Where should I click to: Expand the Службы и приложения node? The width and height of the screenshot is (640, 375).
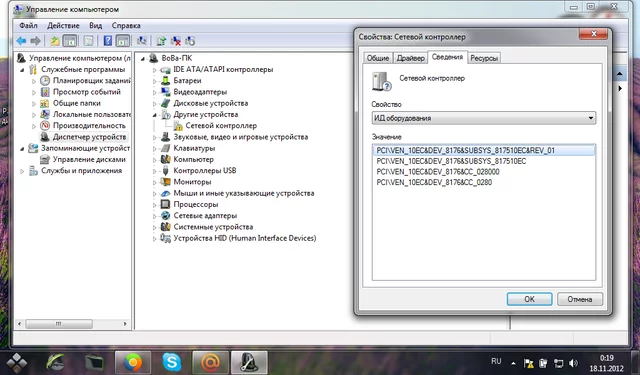(x=22, y=171)
